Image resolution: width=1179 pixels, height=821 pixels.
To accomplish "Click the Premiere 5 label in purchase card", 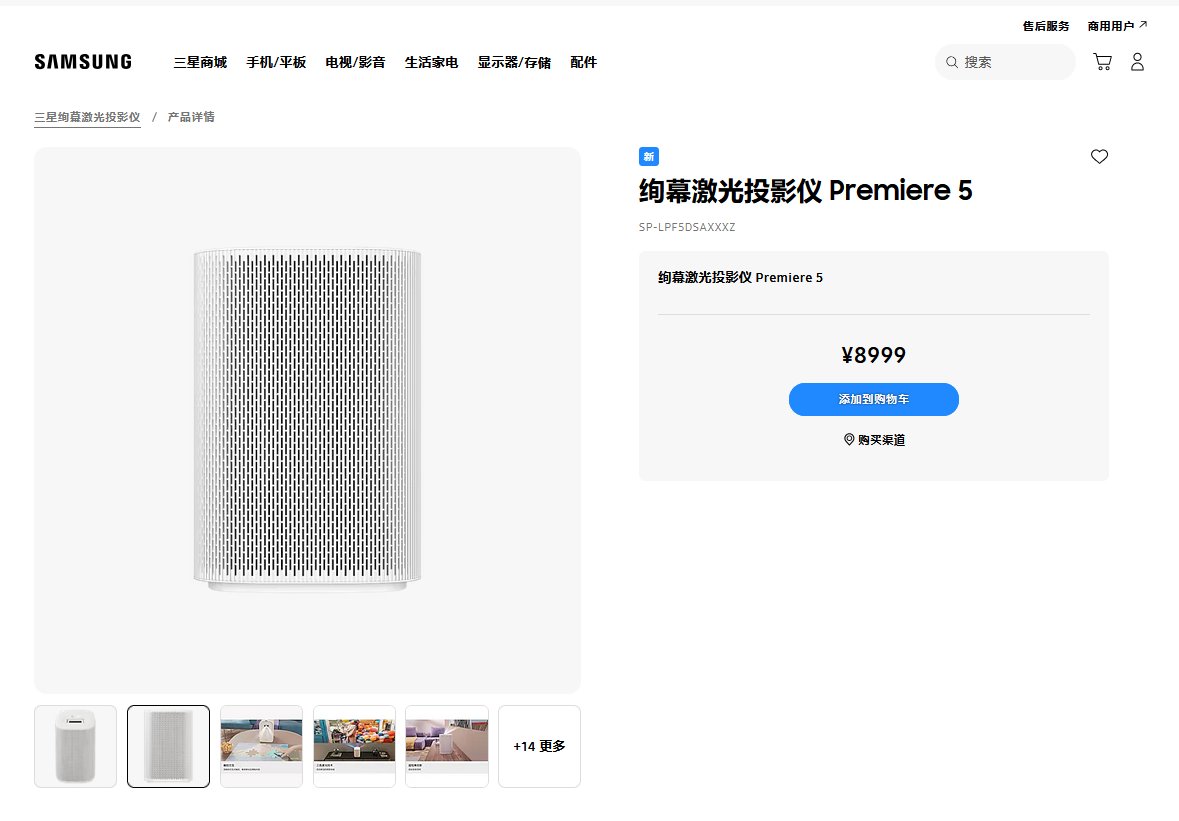I will click(x=741, y=277).
